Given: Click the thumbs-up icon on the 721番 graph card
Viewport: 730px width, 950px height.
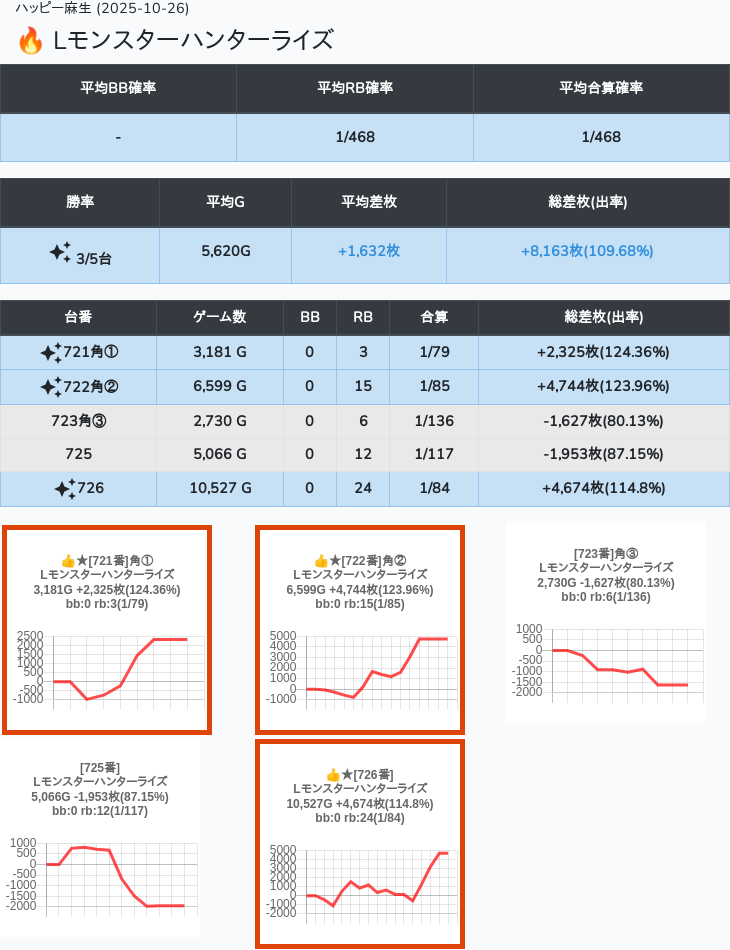Looking at the screenshot, I should click(68, 561).
